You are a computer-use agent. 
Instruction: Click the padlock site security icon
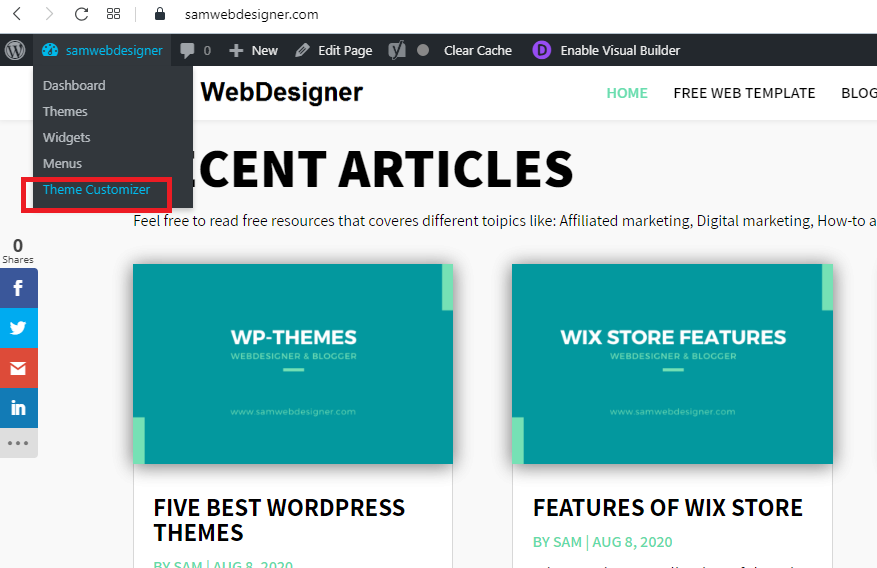click(x=160, y=14)
